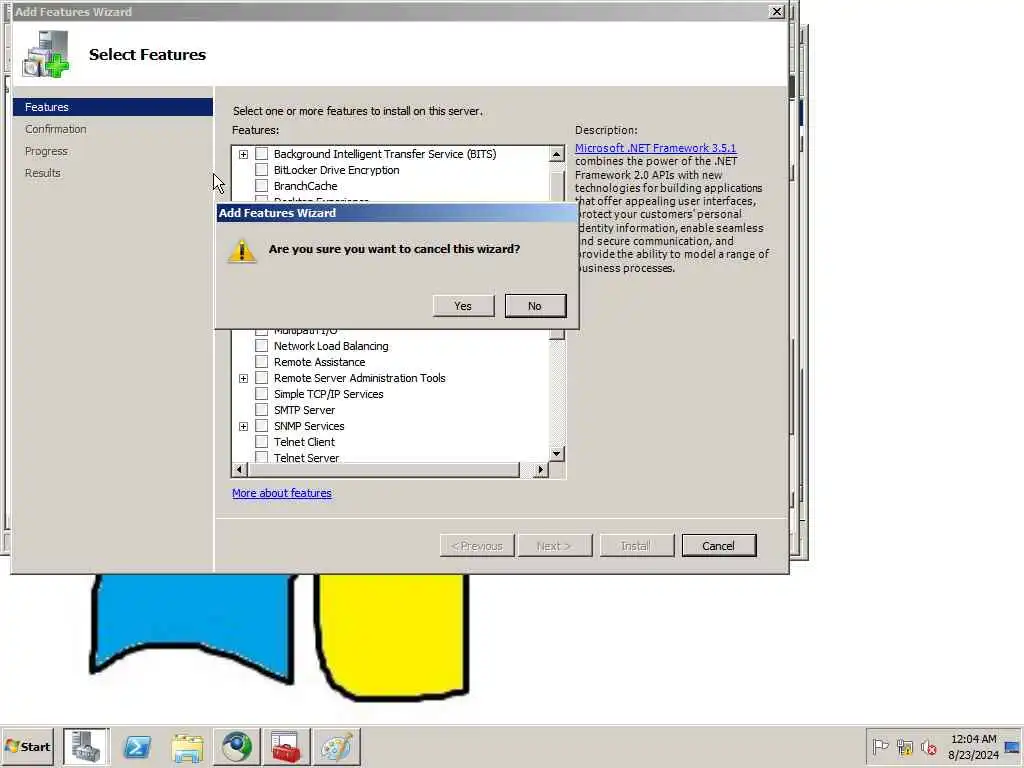Choose No in the cancel dialog
Image resolution: width=1024 pixels, height=768 pixels.
(535, 306)
